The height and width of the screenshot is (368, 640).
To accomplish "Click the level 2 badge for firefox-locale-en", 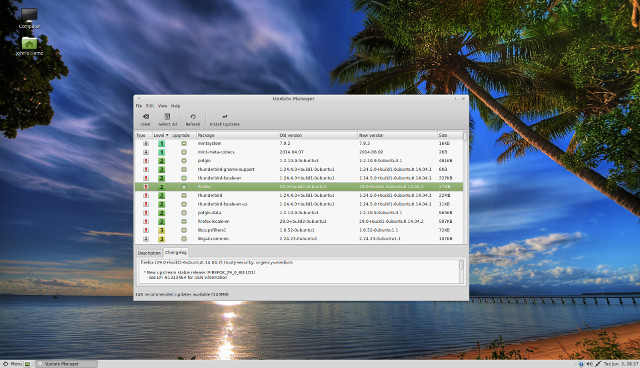I will 162,222.
